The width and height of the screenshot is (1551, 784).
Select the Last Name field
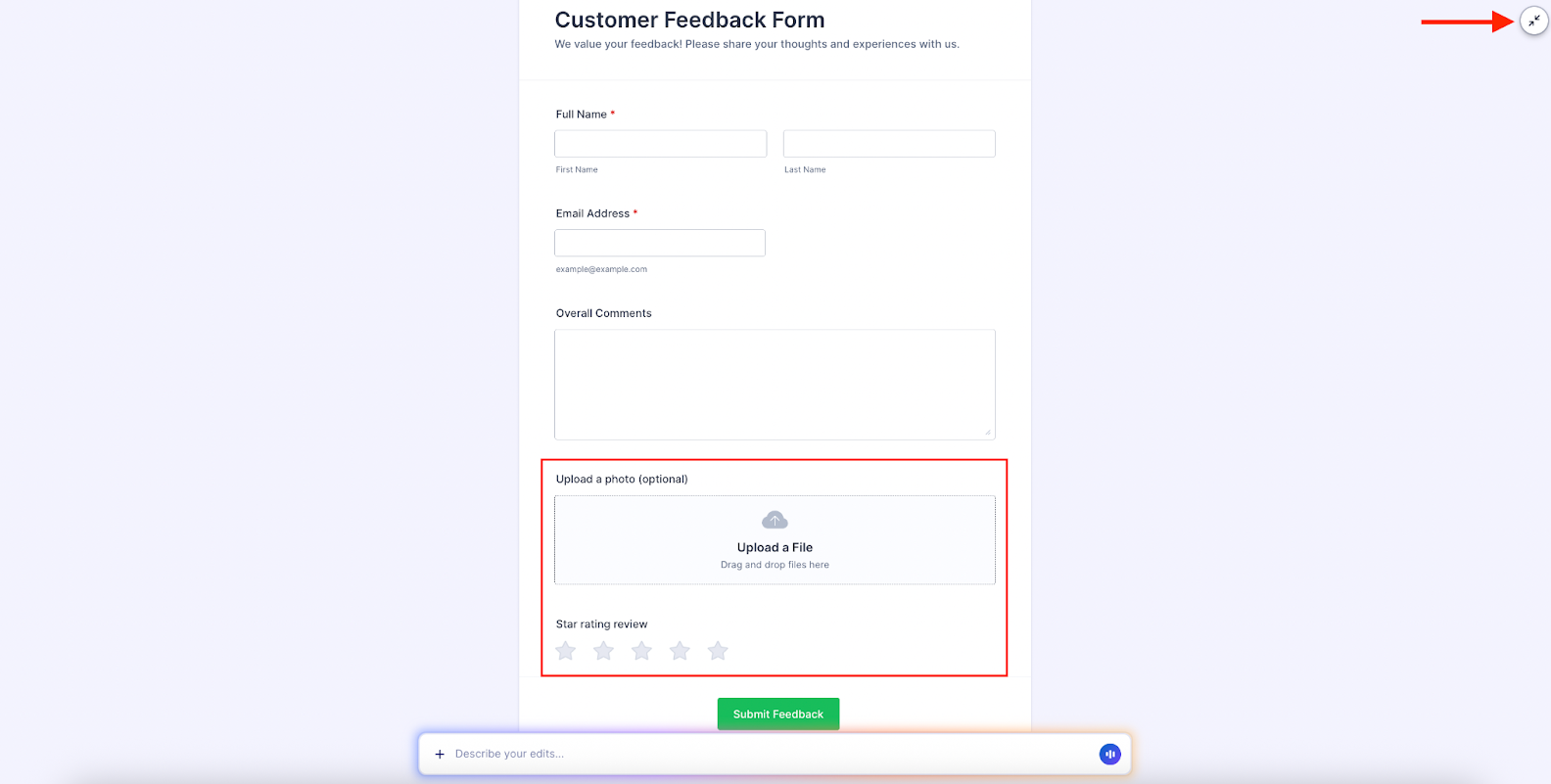pos(888,144)
